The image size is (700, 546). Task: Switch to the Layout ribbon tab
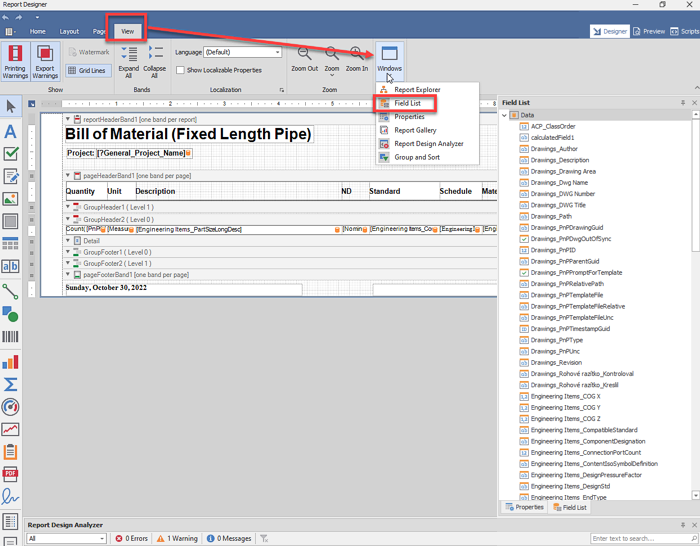point(69,32)
